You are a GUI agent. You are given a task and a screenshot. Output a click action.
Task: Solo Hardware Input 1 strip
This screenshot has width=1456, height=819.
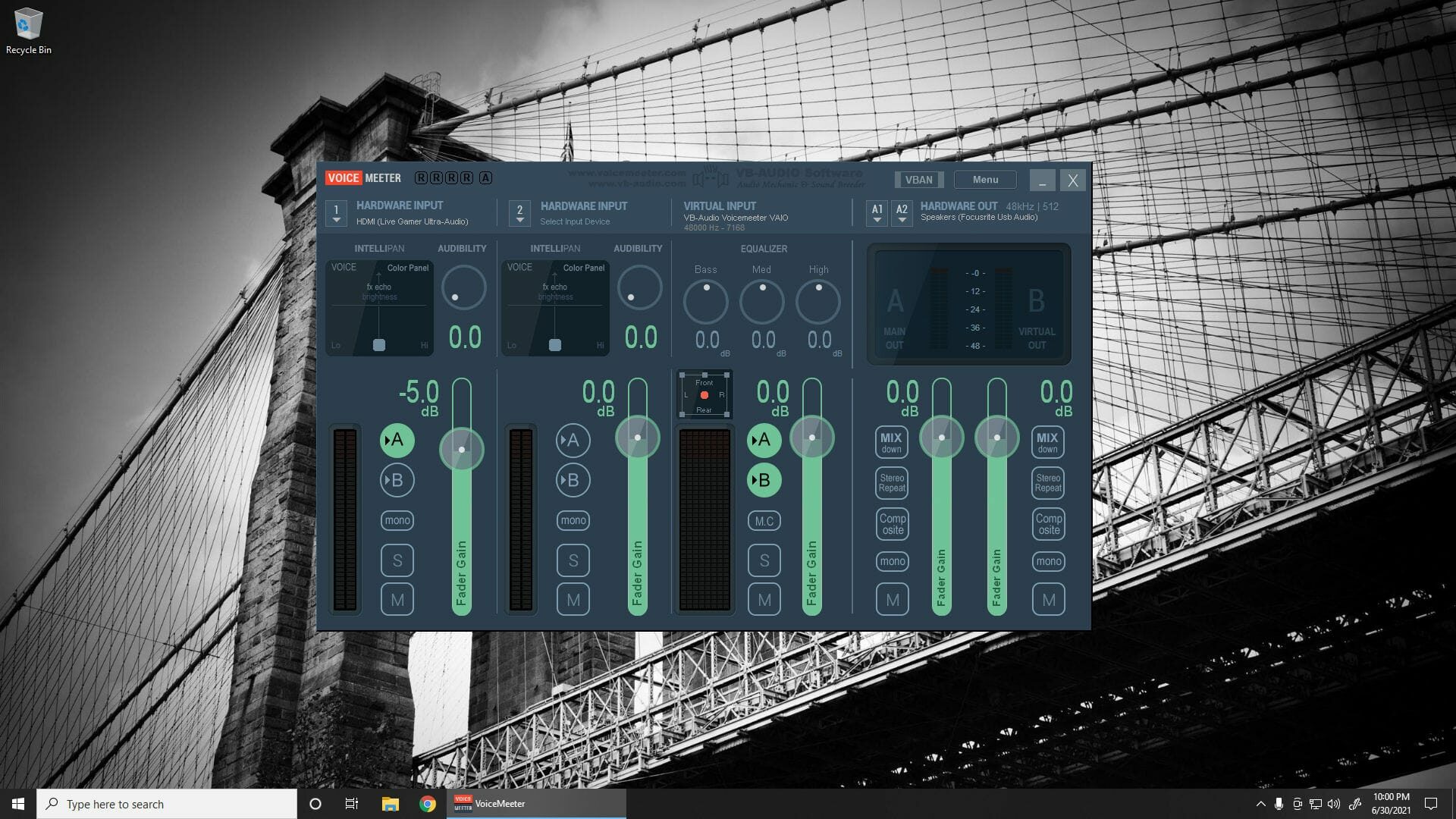[x=397, y=560]
